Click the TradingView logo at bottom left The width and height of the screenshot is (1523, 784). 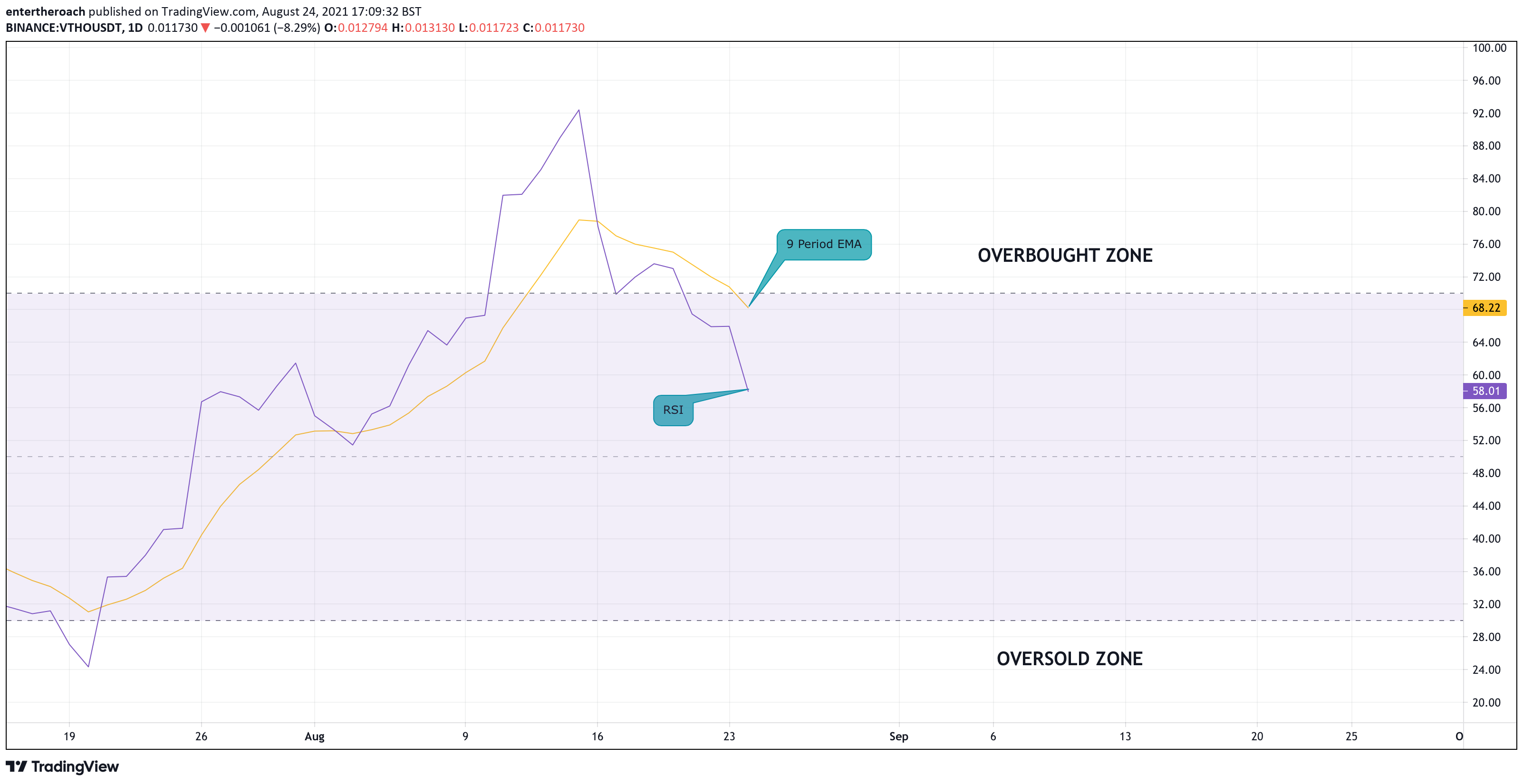62,766
